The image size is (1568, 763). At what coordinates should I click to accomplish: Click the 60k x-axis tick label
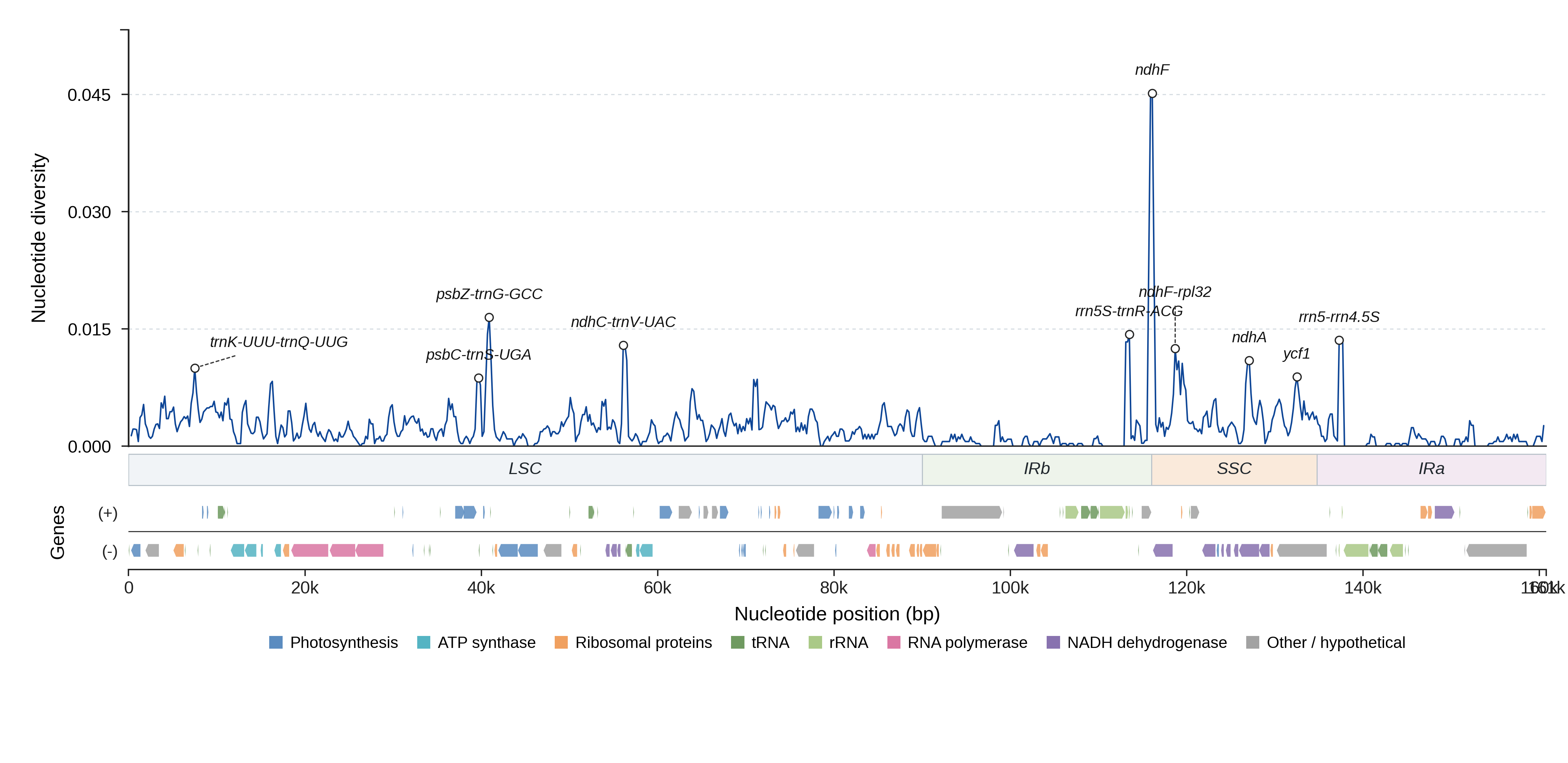pos(657,588)
